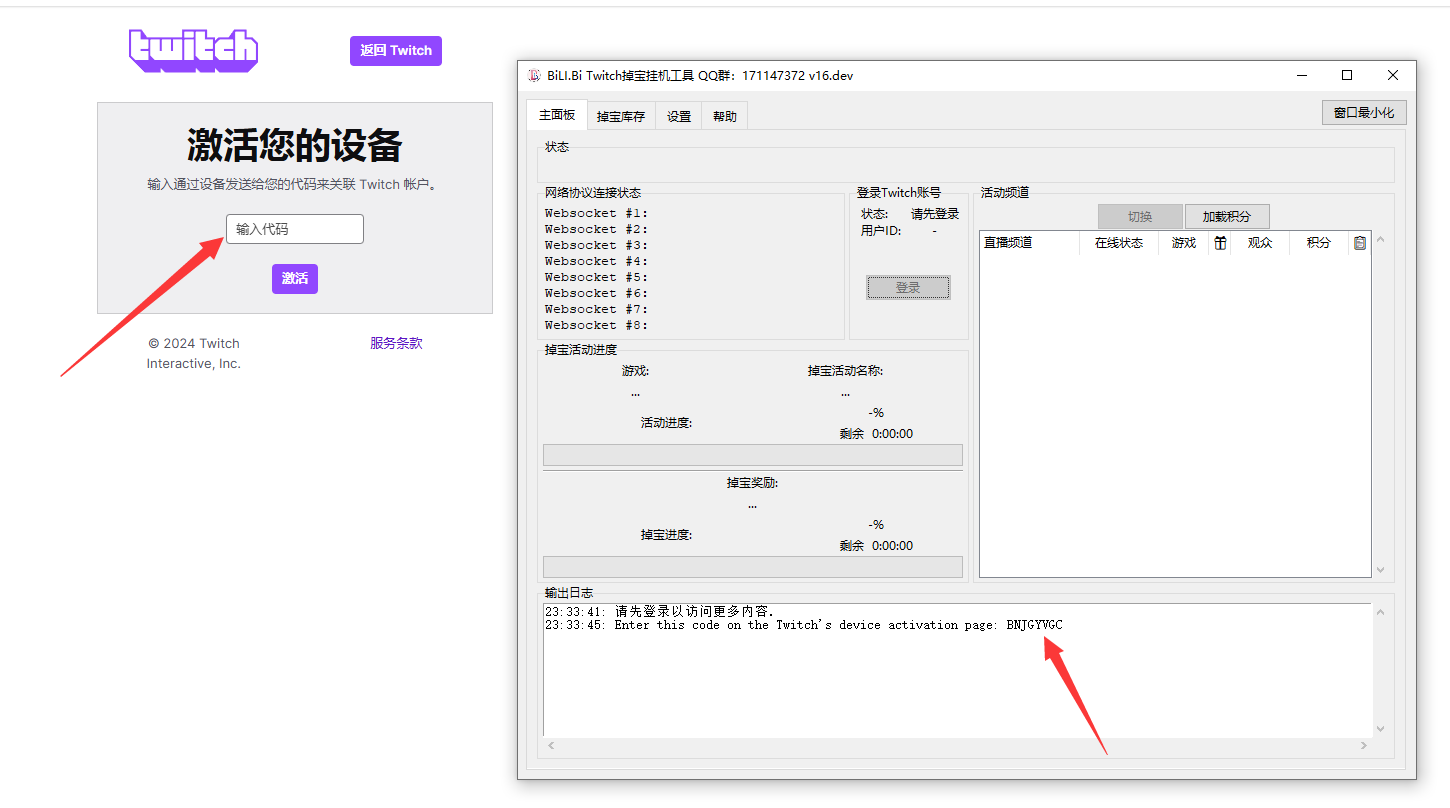Click the Twitch logo at top left
1450x808 pixels.
point(193,50)
